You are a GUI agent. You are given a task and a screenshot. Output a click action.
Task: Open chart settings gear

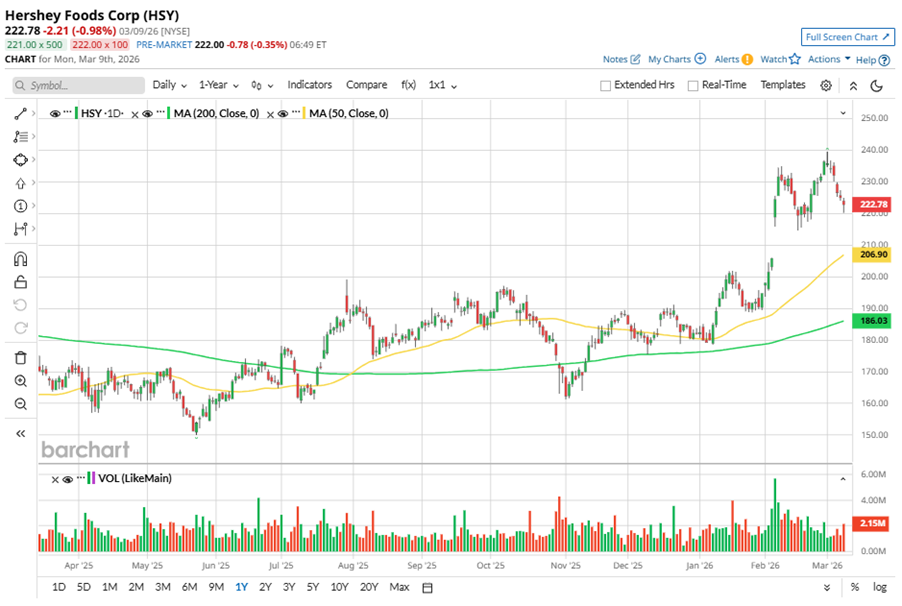pyautogui.click(x=826, y=86)
